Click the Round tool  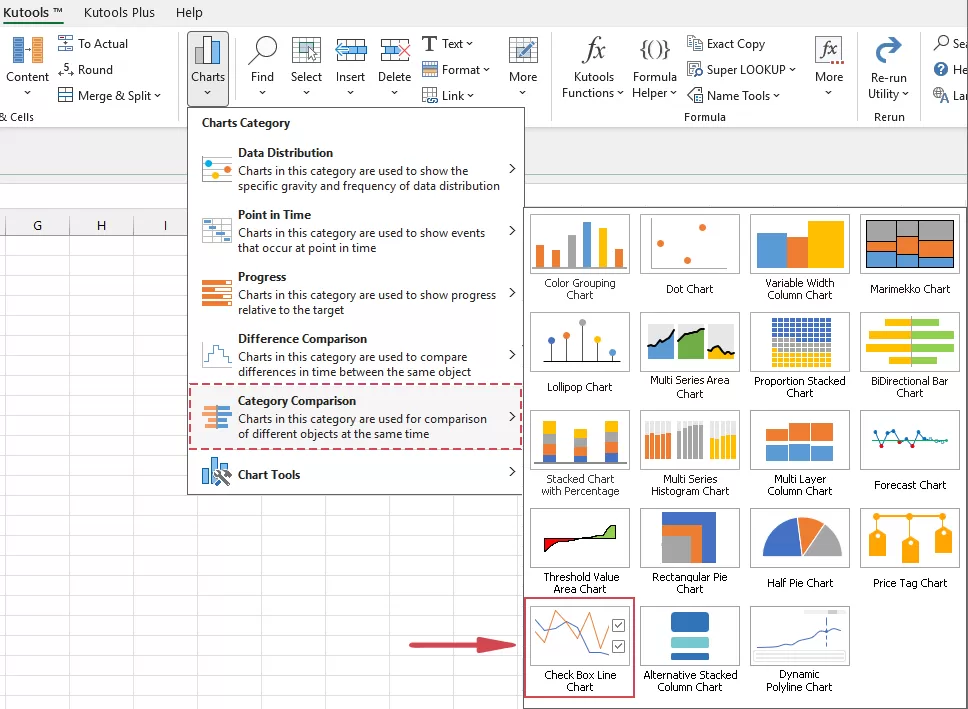coord(85,70)
